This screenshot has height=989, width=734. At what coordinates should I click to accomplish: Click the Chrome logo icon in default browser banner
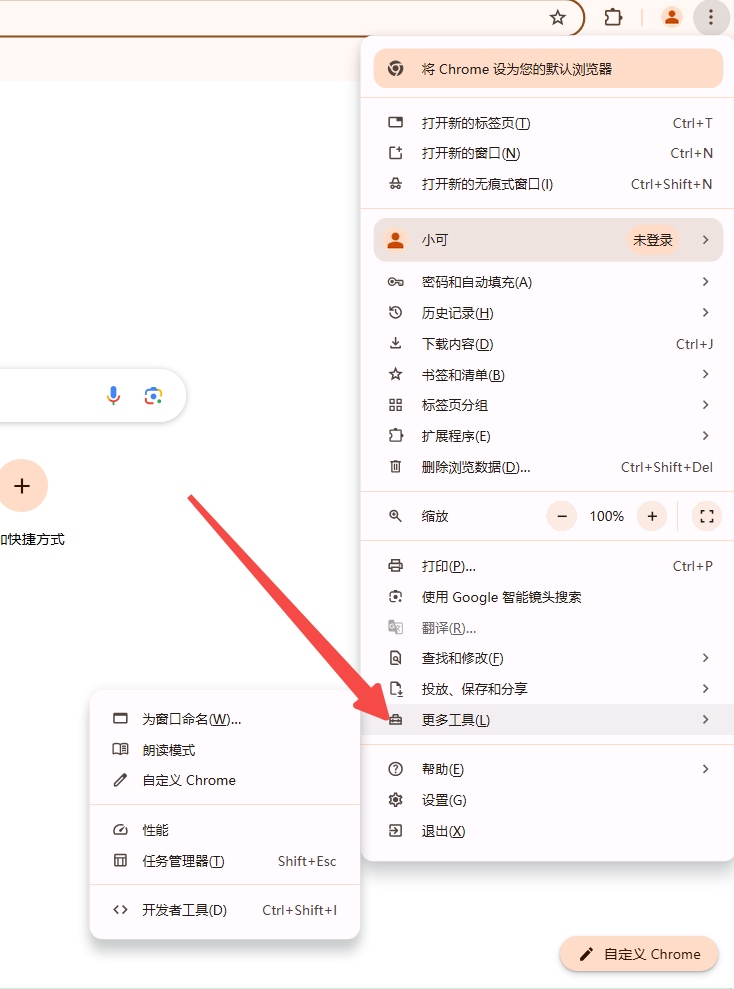click(395, 69)
